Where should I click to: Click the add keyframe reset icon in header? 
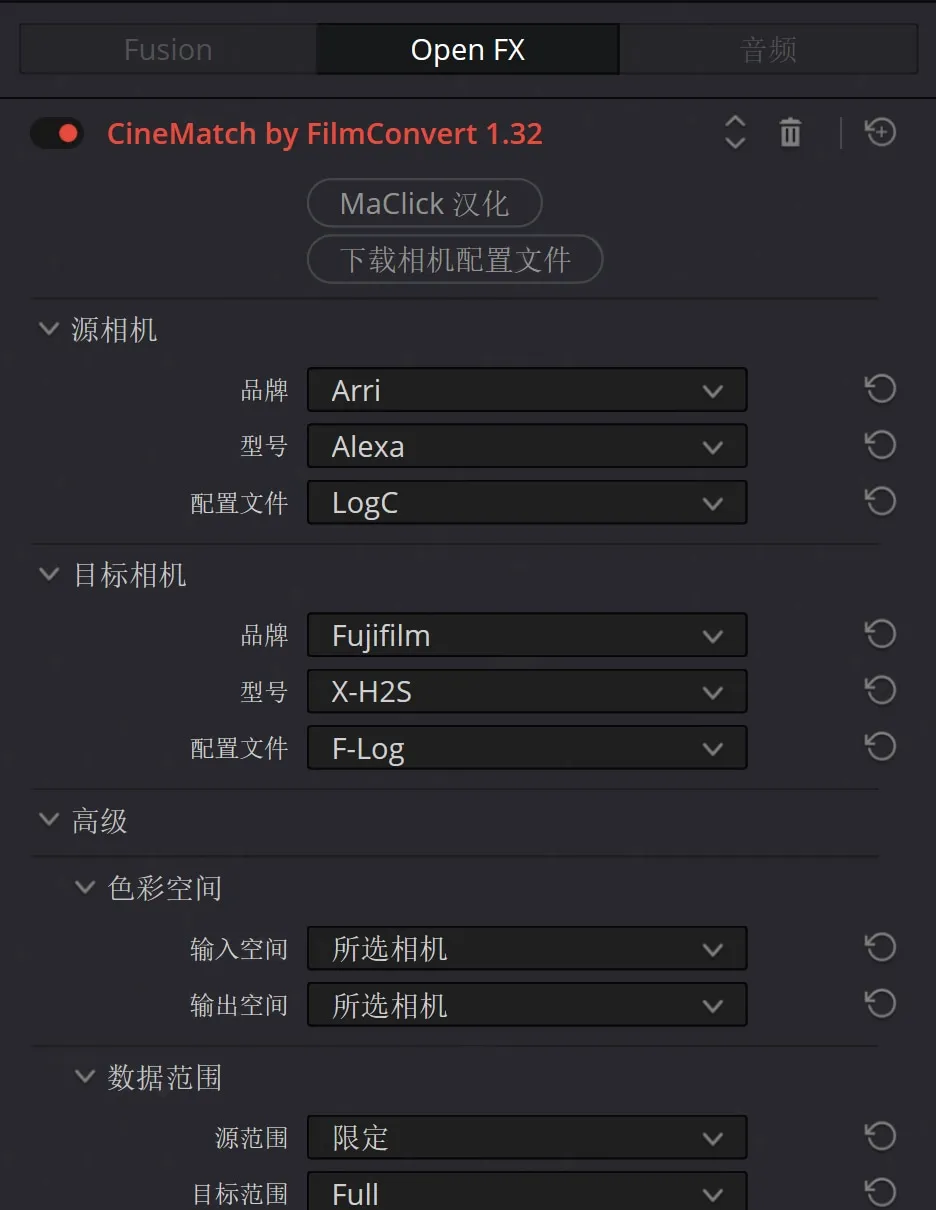(880, 132)
